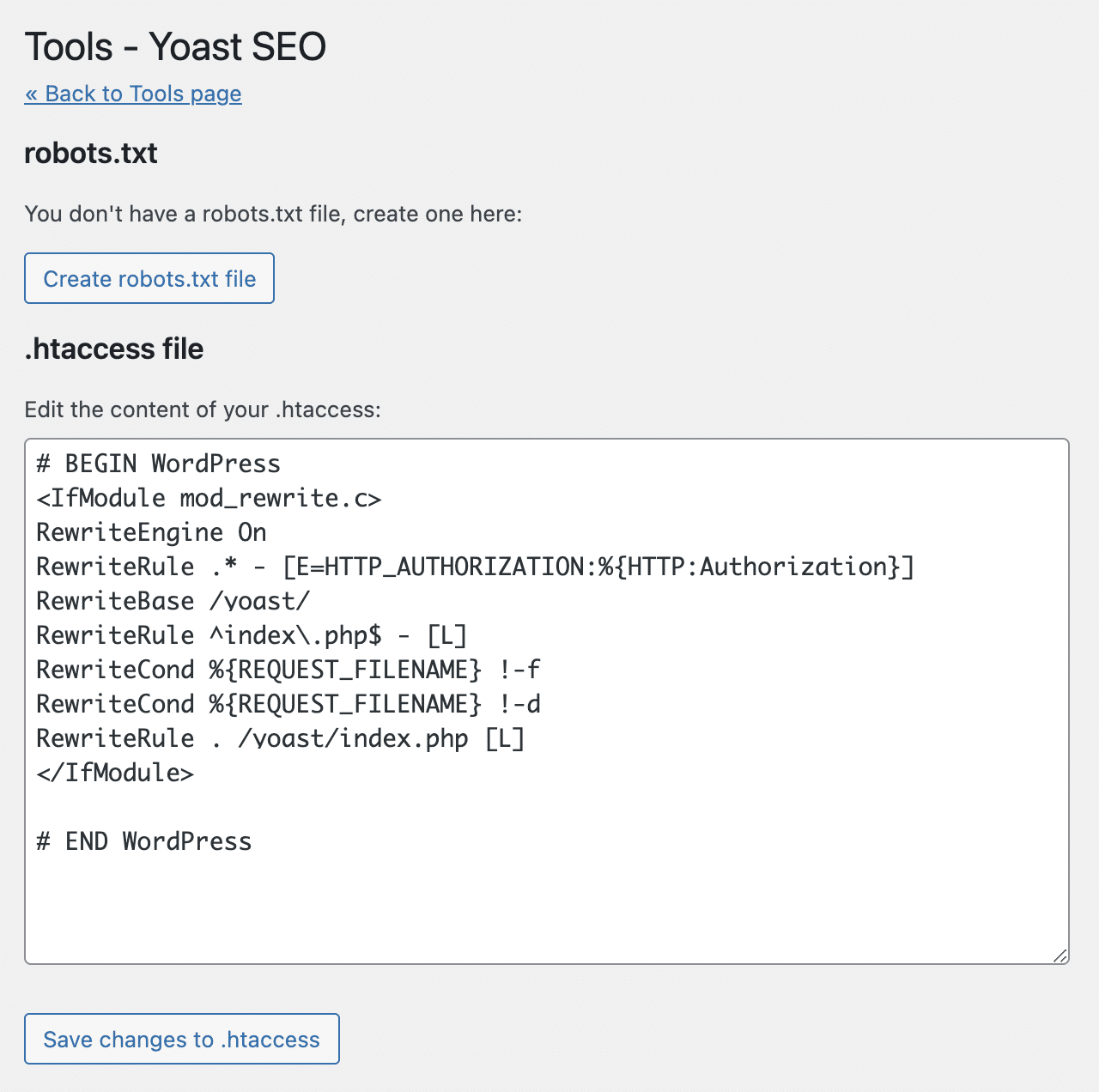Image resolution: width=1099 pixels, height=1092 pixels.
Task: Click the 'RewriteBase /yoast/' line
Action: [173, 601]
